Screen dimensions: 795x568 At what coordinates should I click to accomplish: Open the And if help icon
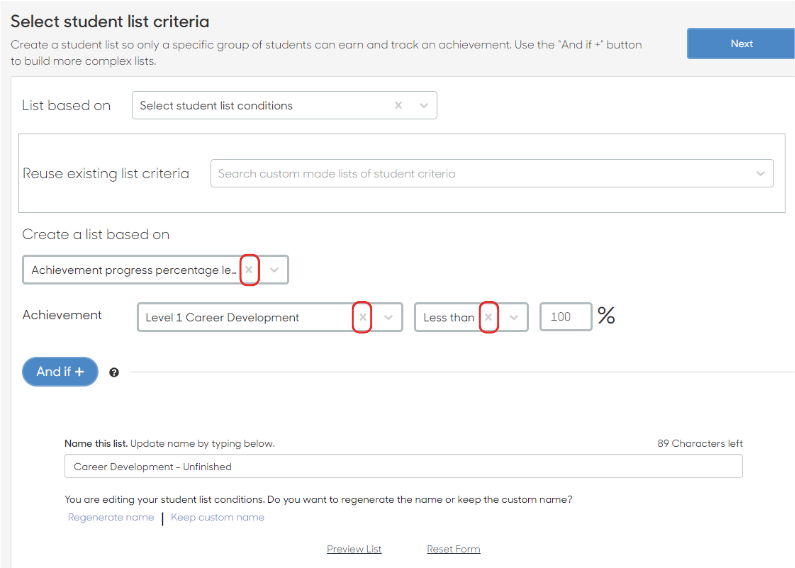point(114,372)
